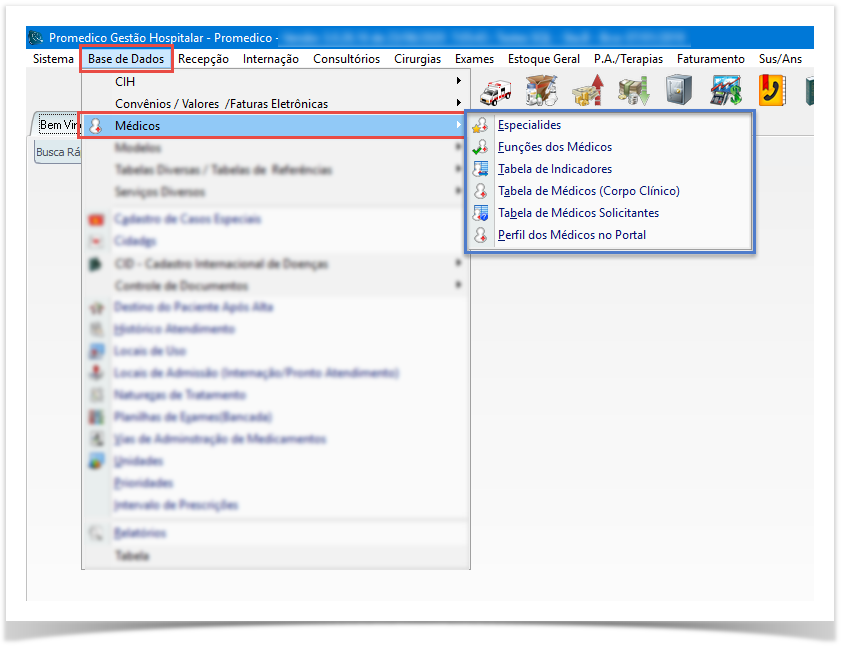
Task: Open the Faturamento menu
Action: [710, 59]
